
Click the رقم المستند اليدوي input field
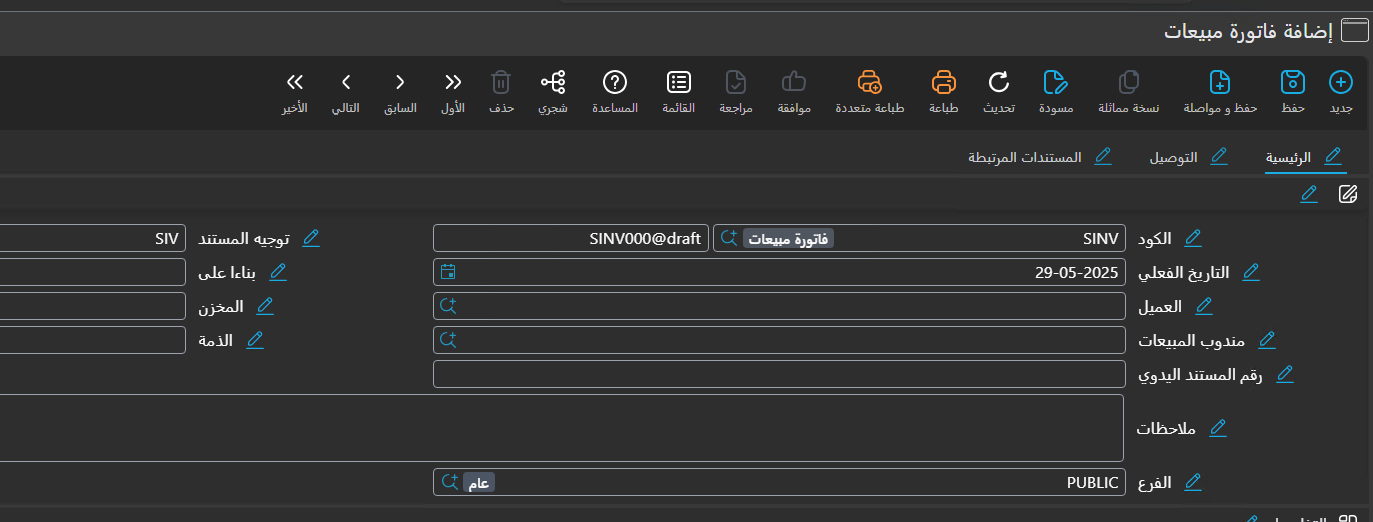pyautogui.click(x=779, y=374)
